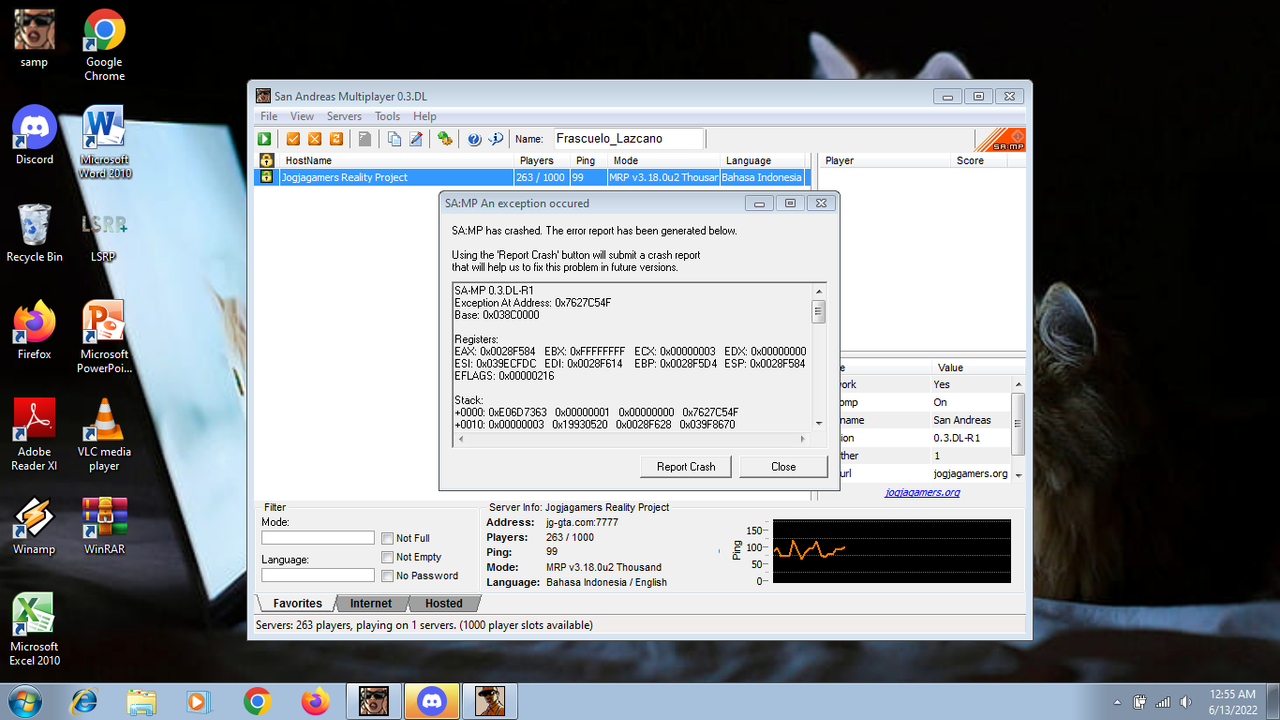Open the jogjagamers.org link
The image size is (1280, 720).
tap(923, 492)
